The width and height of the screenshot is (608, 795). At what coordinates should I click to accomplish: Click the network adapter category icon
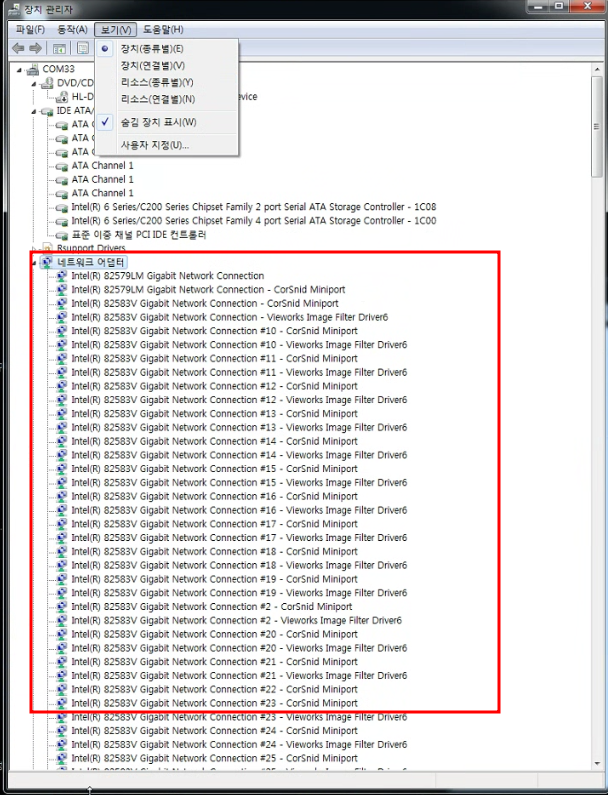pos(47,262)
